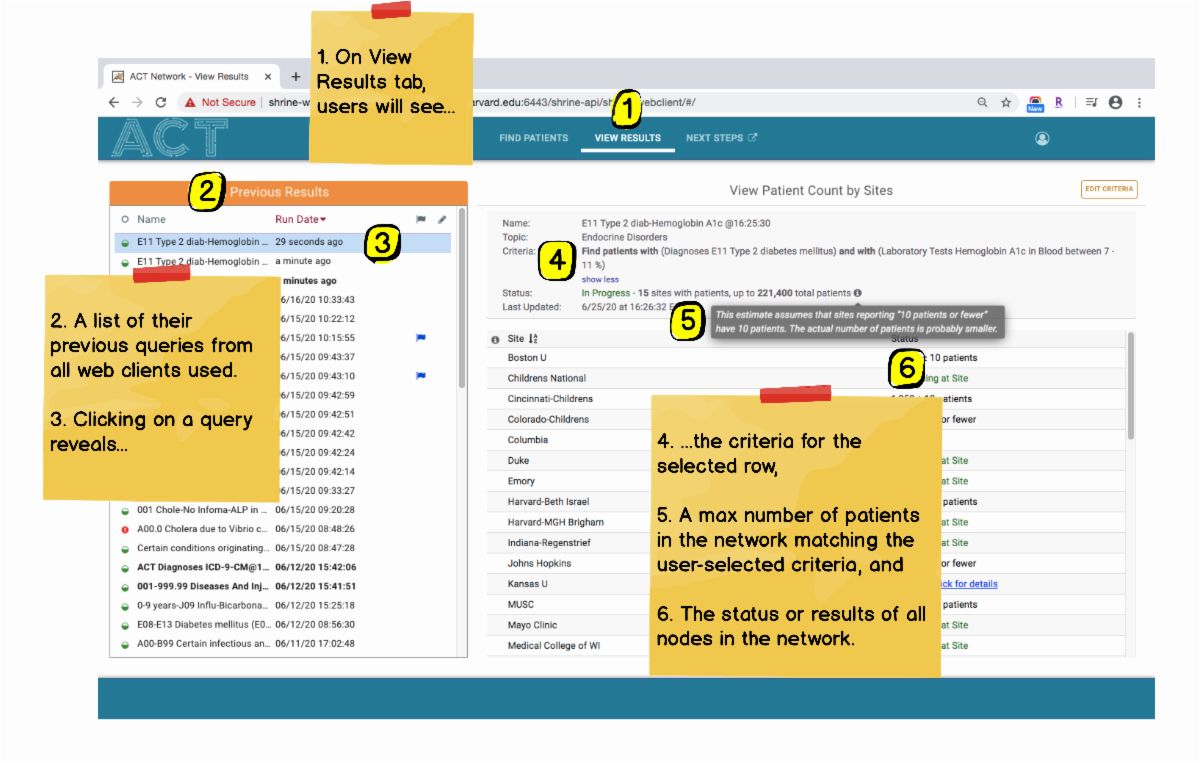Click the pencil edit column header icon
Viewport: 1200px width, 763px height.
pos(442,219)
